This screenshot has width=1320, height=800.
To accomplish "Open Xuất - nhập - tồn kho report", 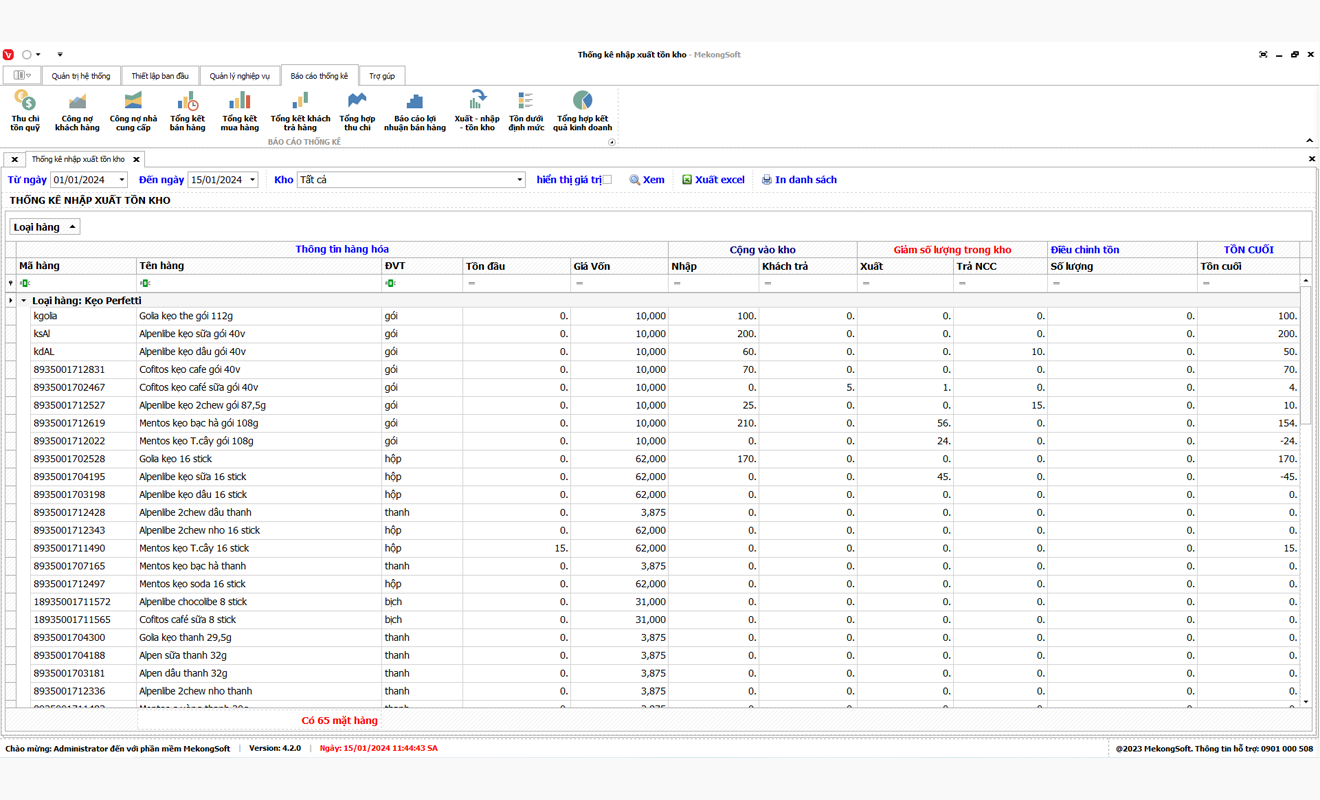I will pyautogui.click(x=477, y=111).
